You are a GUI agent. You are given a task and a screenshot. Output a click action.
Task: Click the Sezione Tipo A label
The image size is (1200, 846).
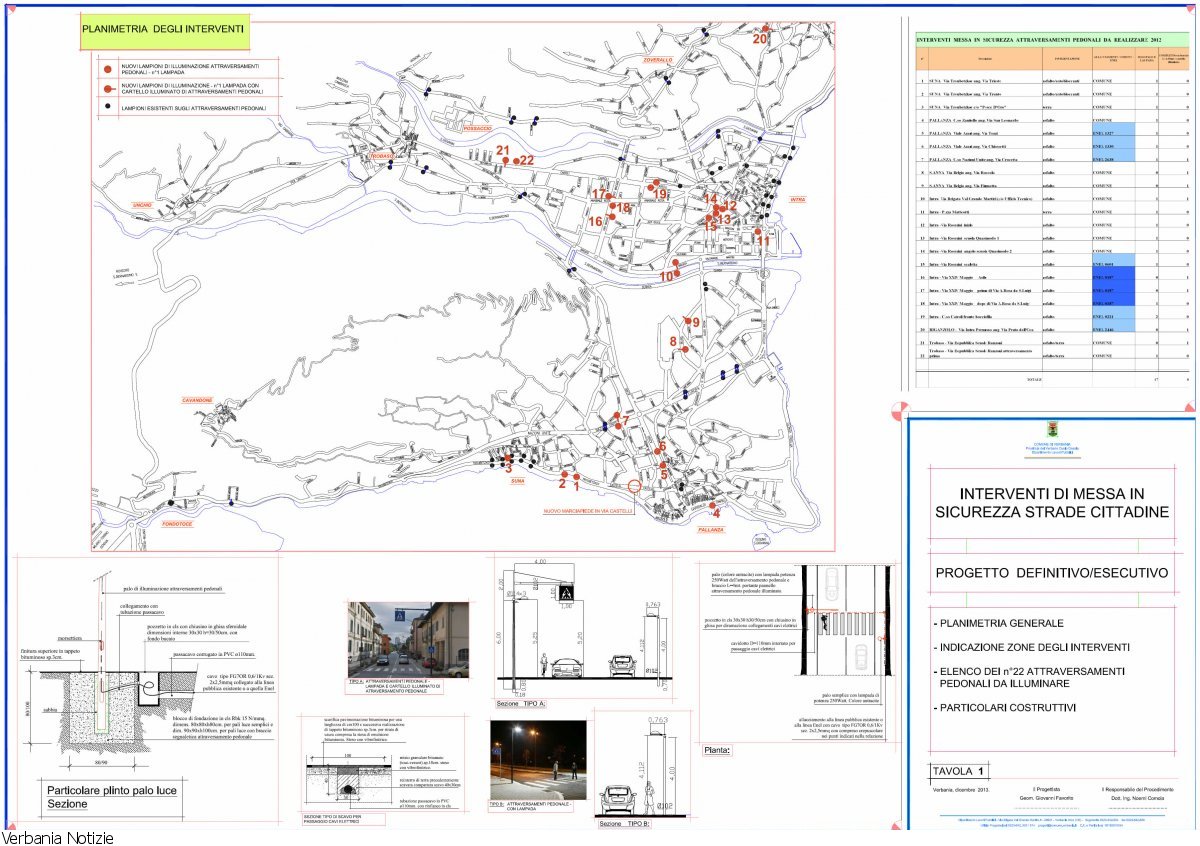(521, 704)
